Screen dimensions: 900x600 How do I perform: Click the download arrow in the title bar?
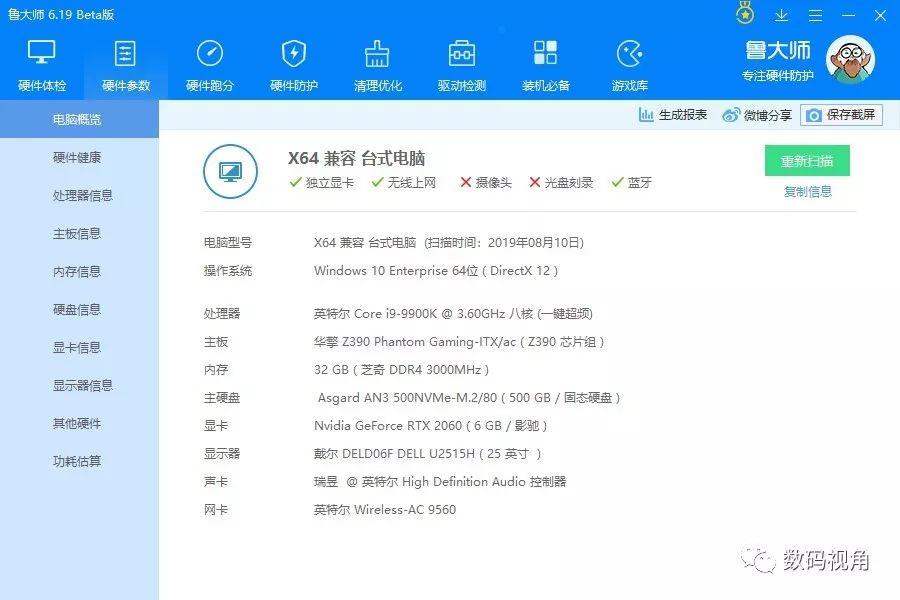pyautogui.click(x=781, y=15)
